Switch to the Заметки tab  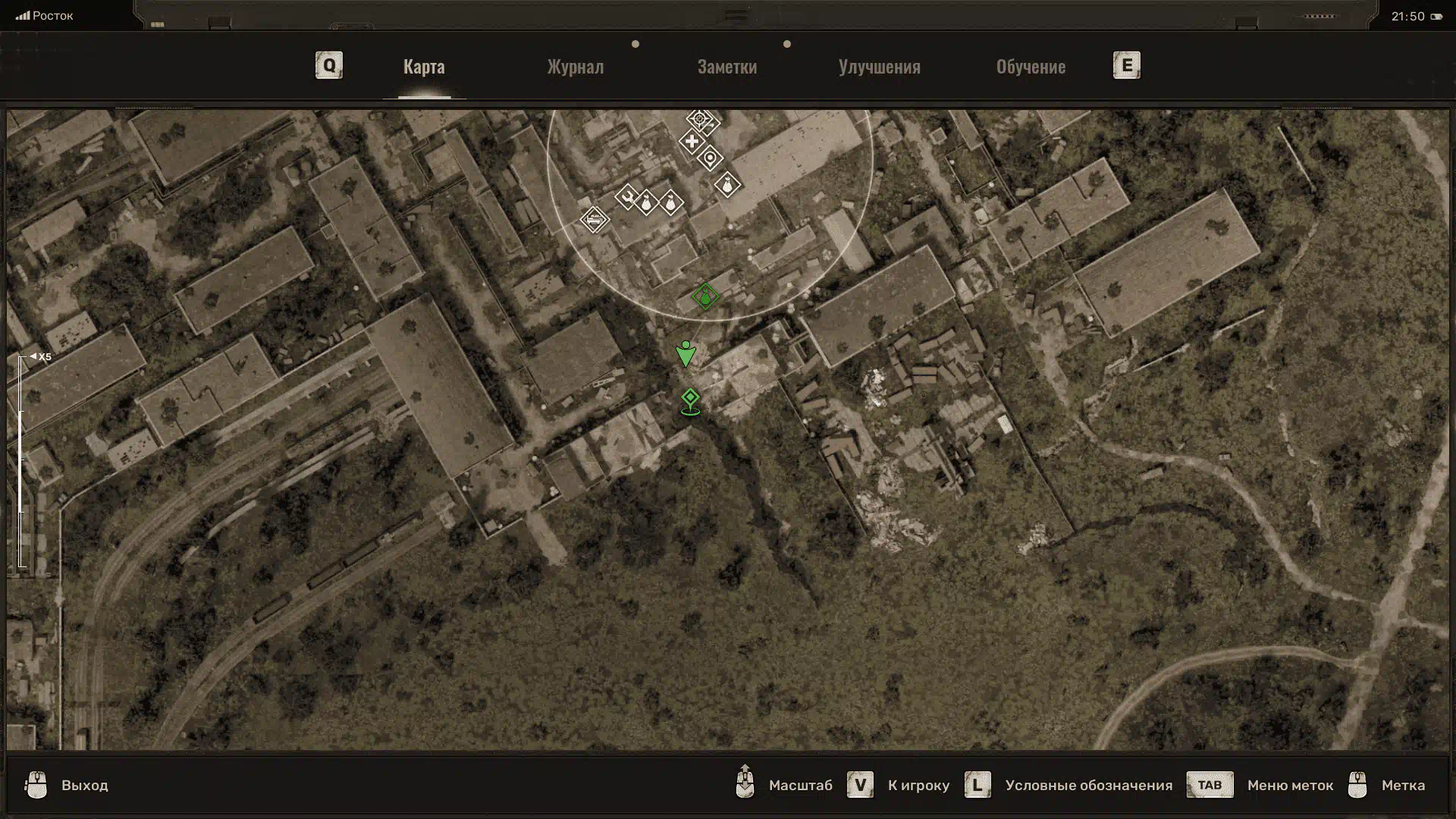(x=726, y=67)
